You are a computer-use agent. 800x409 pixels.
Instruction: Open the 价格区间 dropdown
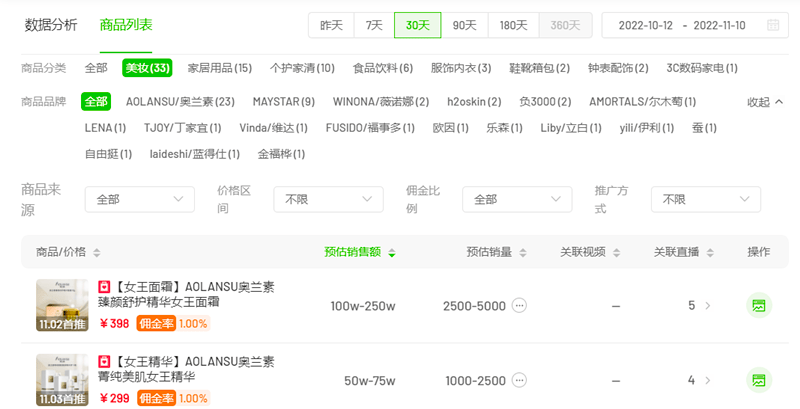tap(328, 200)
